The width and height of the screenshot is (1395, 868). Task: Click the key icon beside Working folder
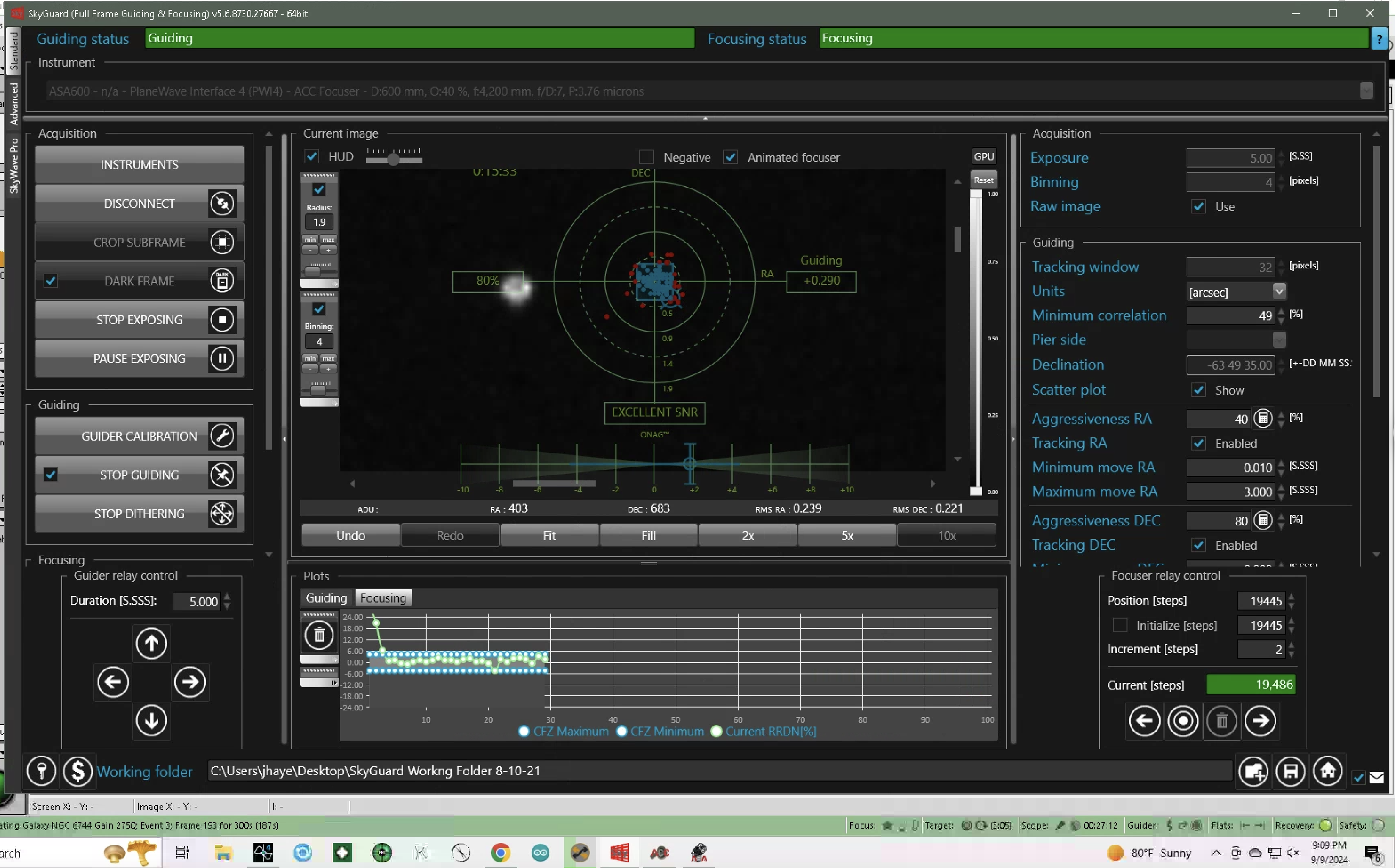41,771
